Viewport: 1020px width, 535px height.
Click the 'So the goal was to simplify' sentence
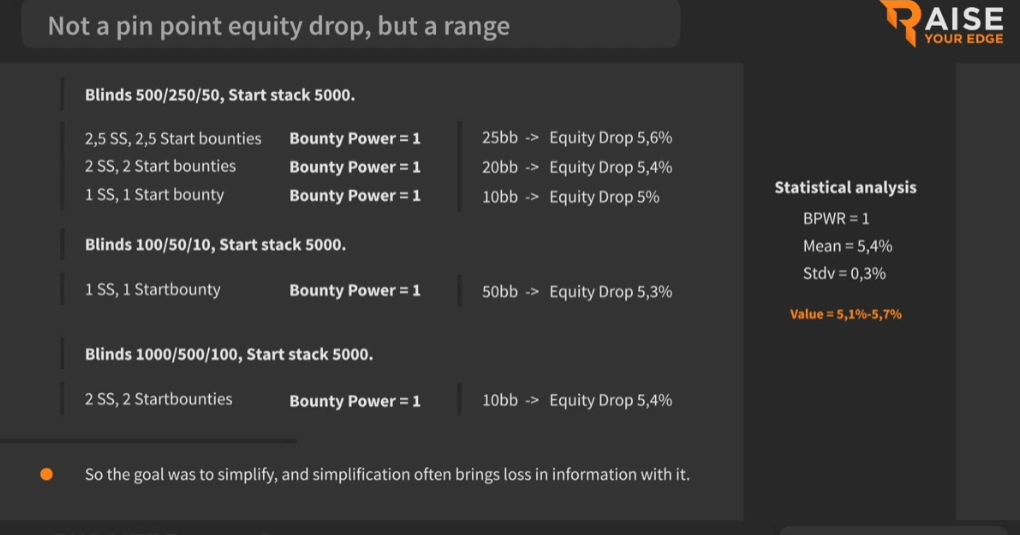[x=387, y=474]
